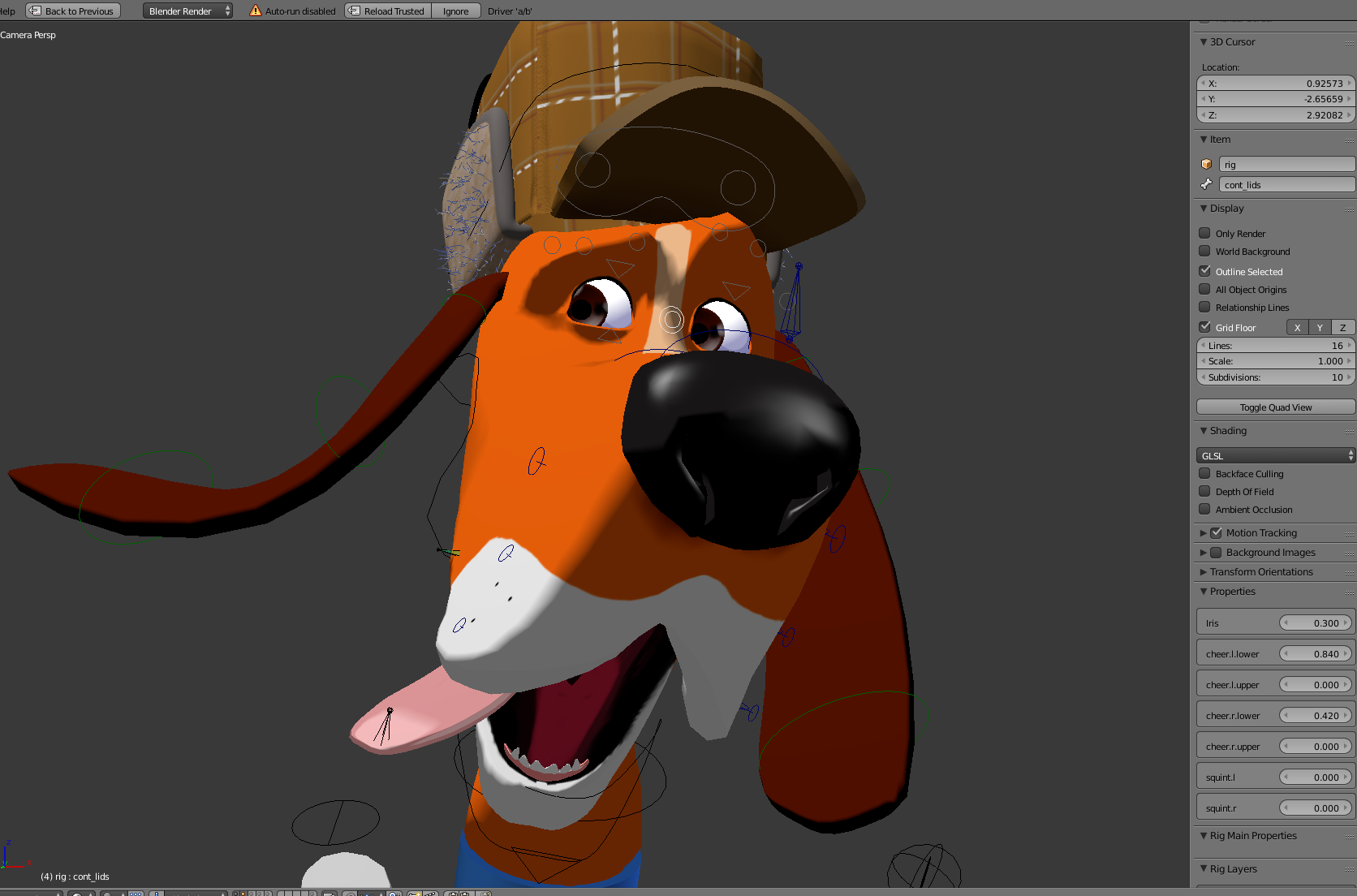Viewport: 1357px width, 896px height.
Task: Expand the Transform Orientations panel
Action: (x=1204, y=572)
